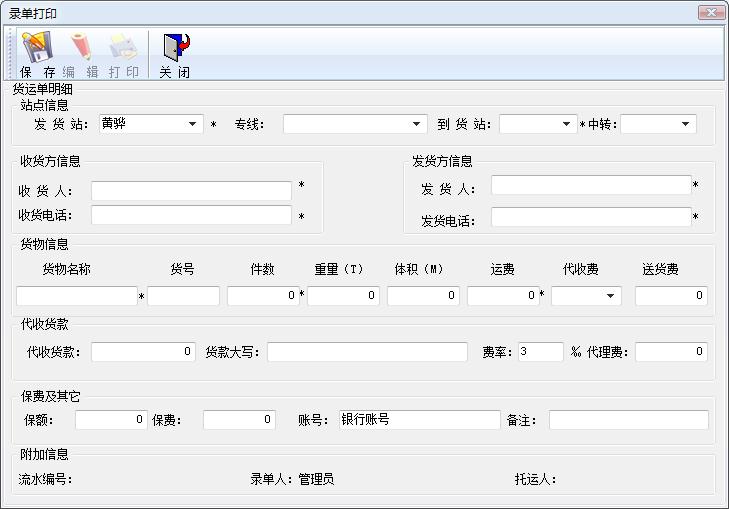Viewport: 729px width, 509px height.
Task: Click the 备注 remarks input field
Action: (628, 420)
